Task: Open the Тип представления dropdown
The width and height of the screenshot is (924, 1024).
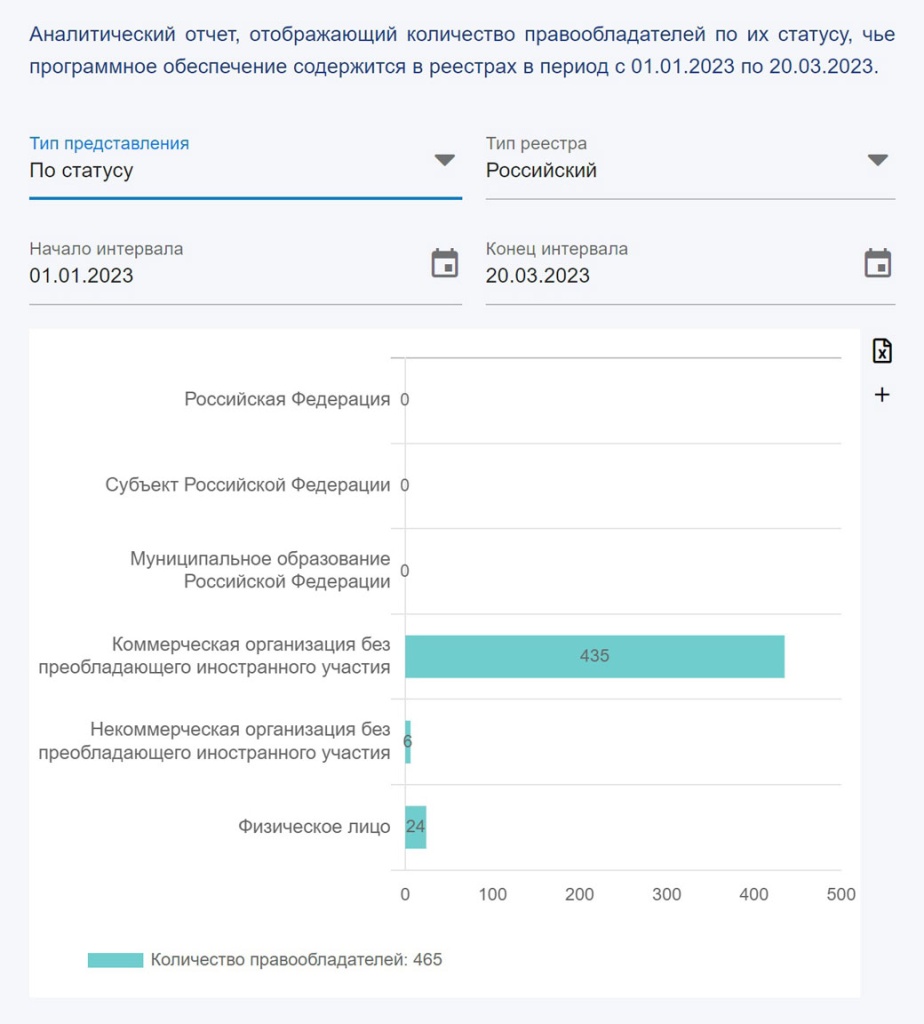Action: click(x=444, y=160)
